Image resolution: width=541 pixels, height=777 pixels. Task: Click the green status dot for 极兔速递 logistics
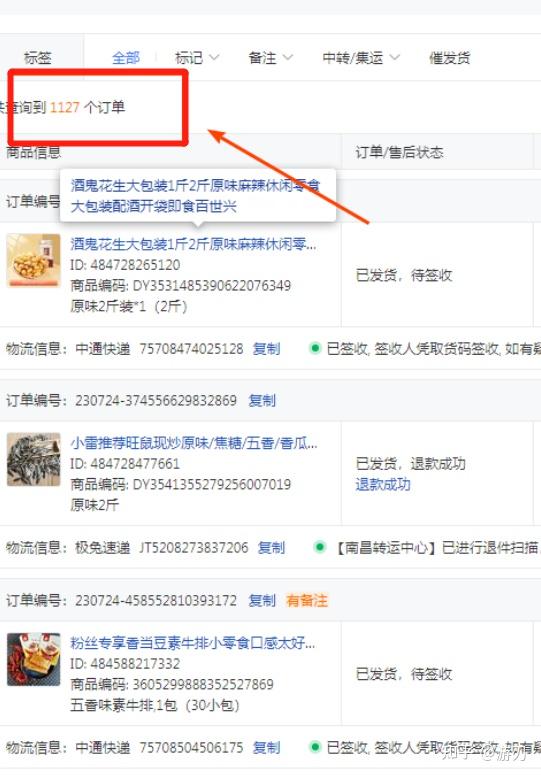320,547
